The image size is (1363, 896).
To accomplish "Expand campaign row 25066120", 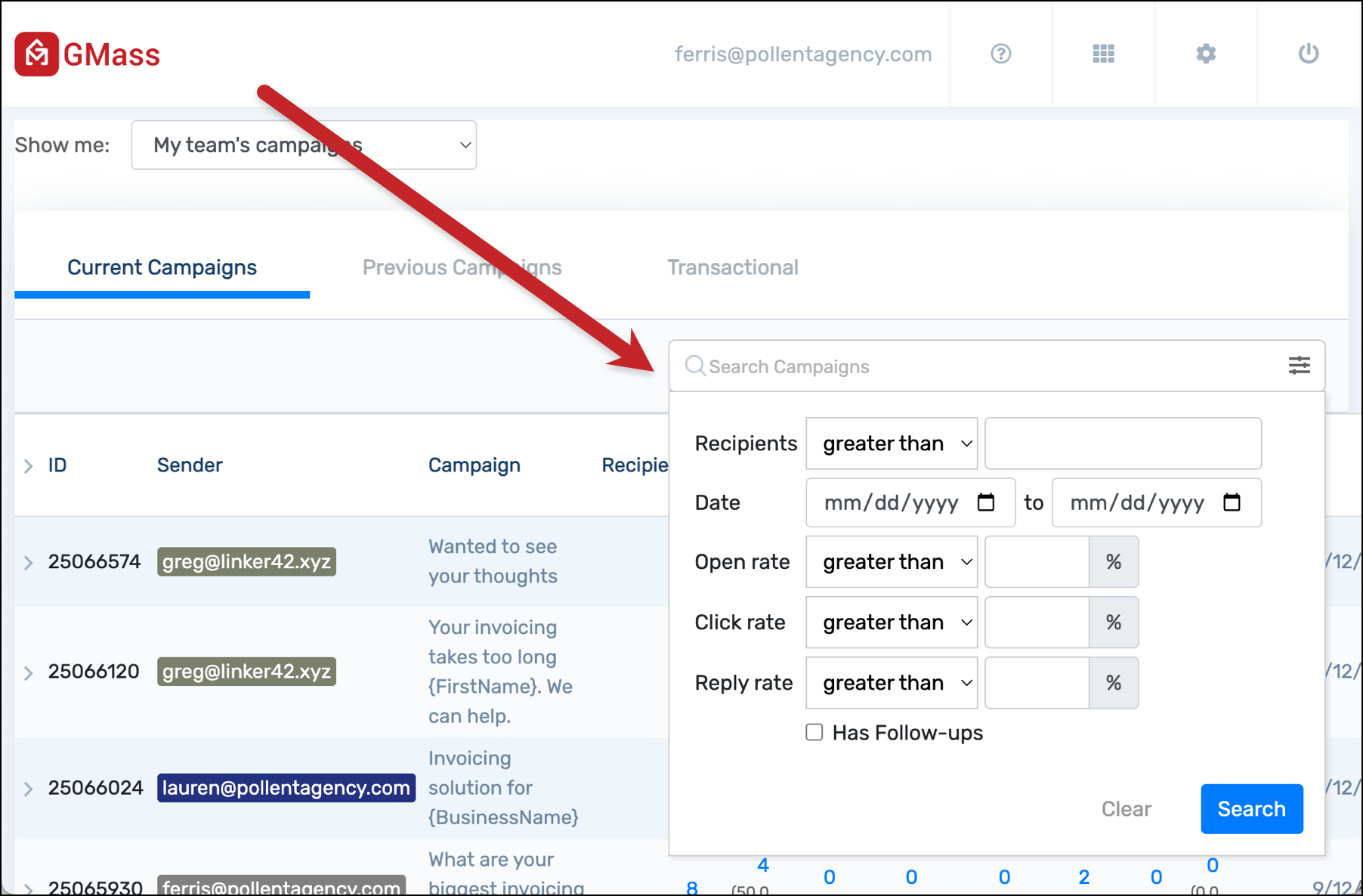I will tap(28, 672).
